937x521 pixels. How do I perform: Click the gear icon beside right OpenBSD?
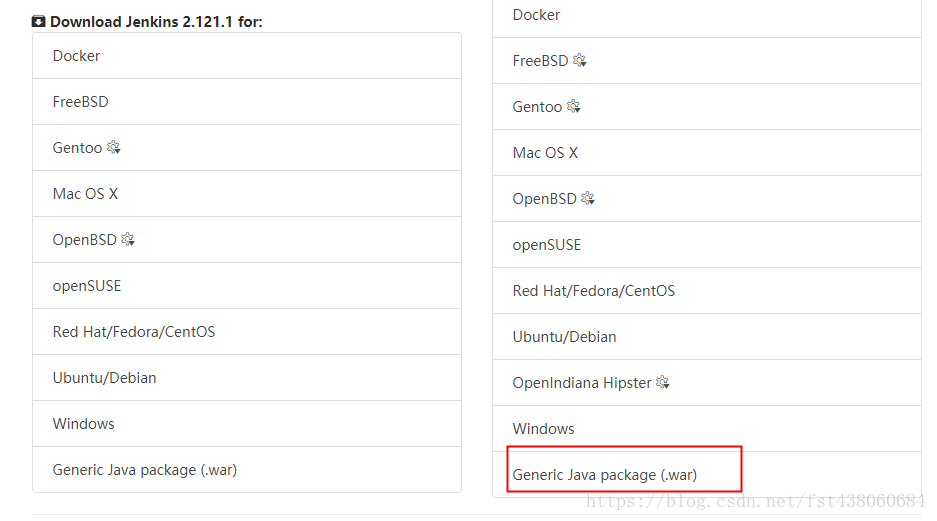tap(588, 198)
